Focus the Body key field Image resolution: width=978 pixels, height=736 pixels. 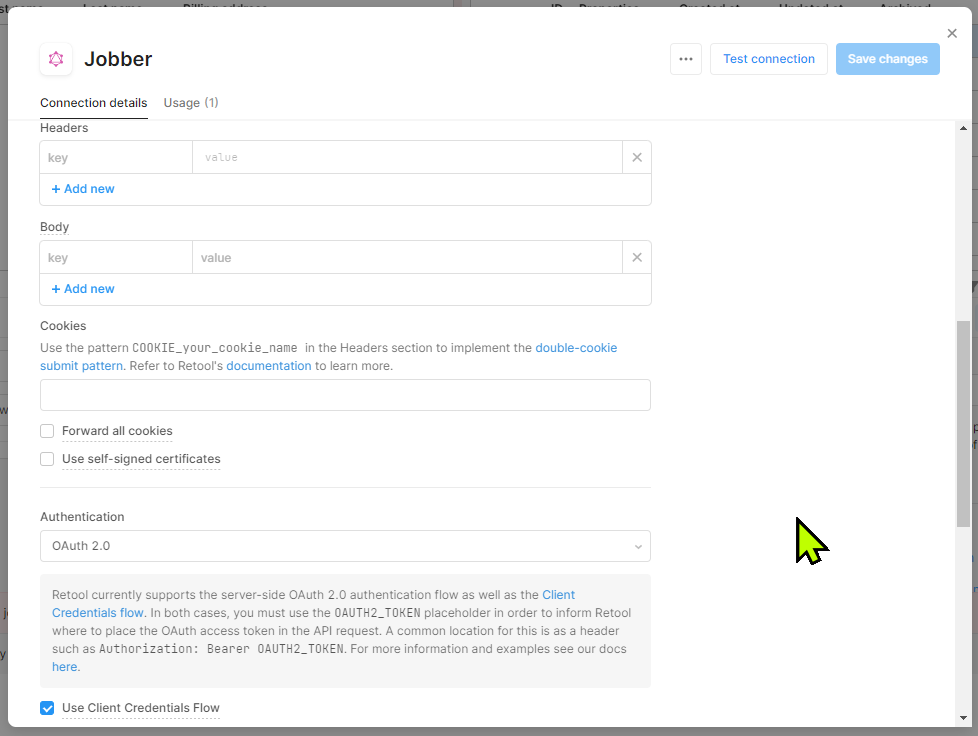click(116, 257)
